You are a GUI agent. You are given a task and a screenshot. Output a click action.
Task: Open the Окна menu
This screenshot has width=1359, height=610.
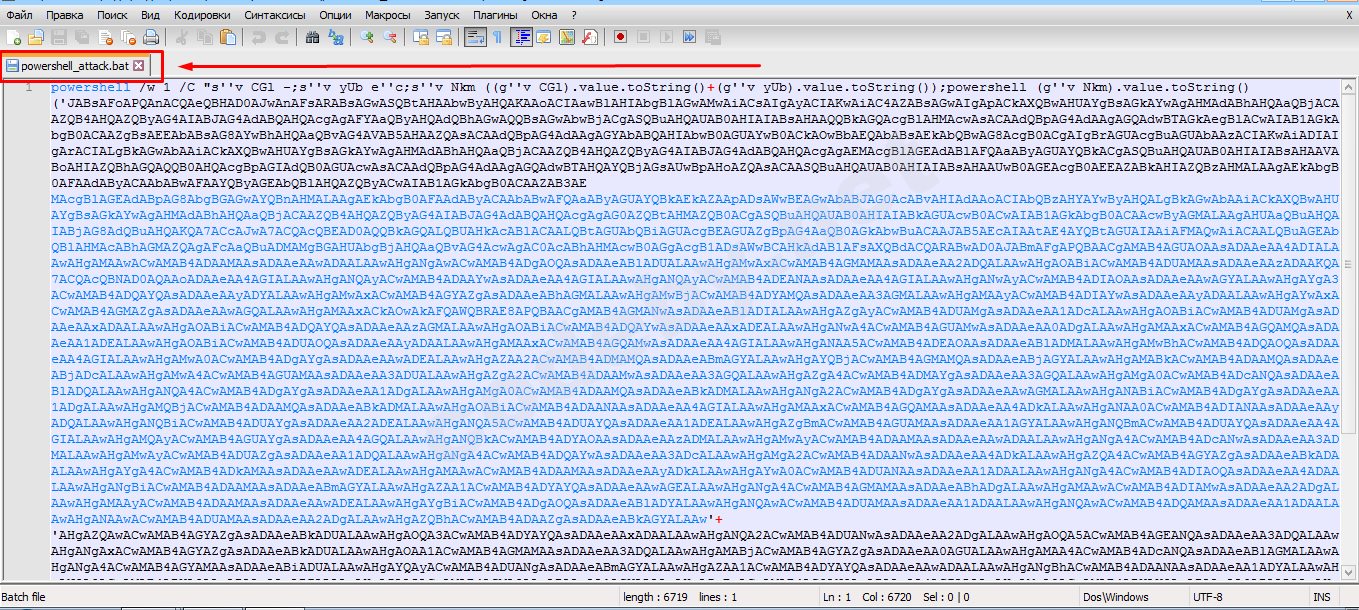(x=544, y=15)
